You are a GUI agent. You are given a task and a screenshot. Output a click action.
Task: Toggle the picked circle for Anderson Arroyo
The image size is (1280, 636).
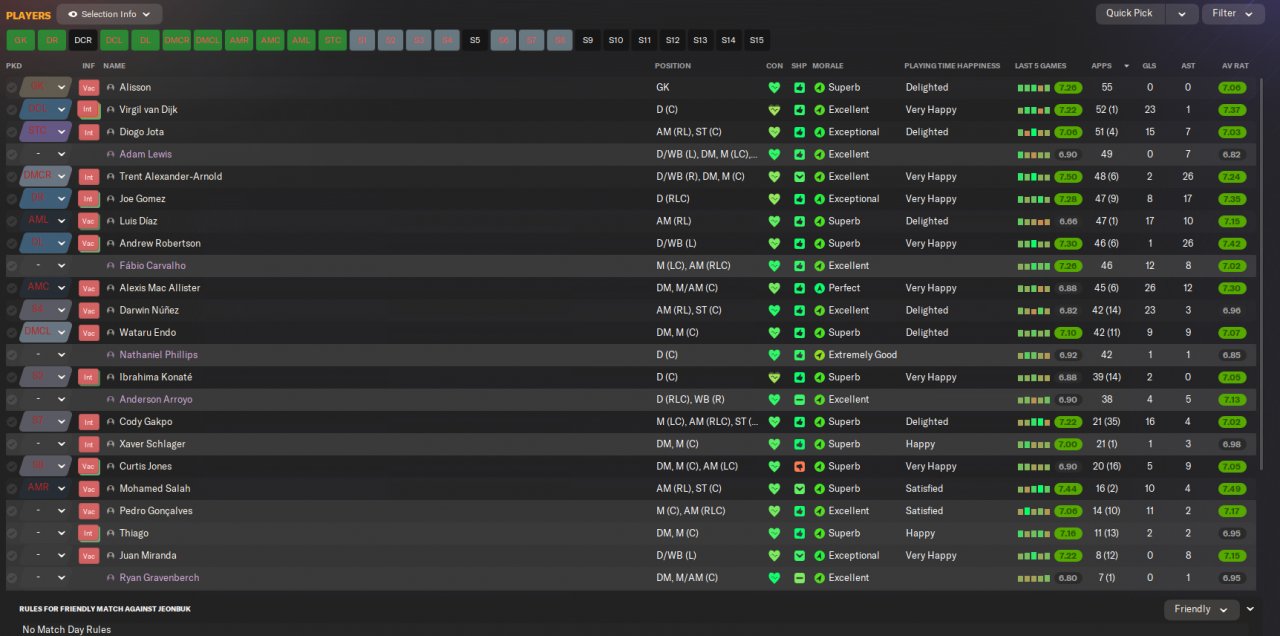point(12,400)
